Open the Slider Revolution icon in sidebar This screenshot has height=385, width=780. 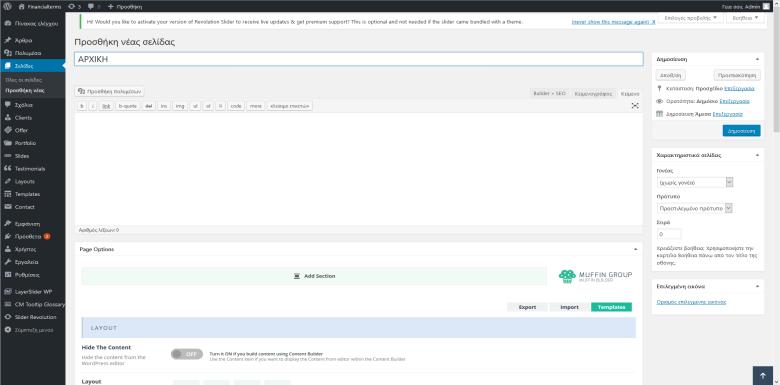[7, 317]
